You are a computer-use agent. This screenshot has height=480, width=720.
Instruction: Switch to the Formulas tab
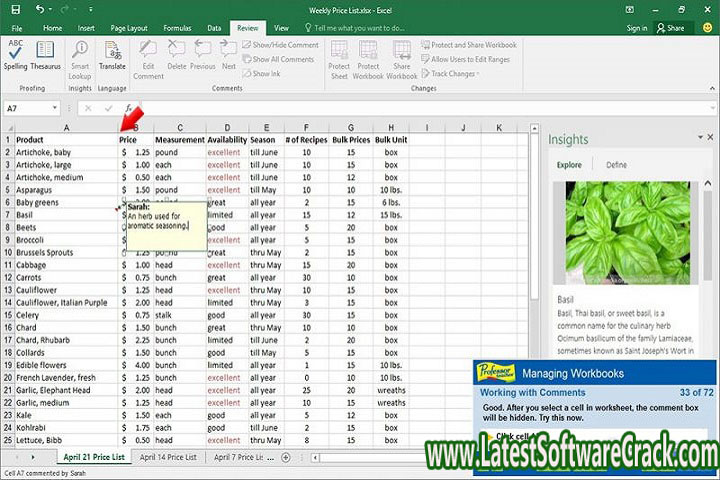tap(177, 28)
